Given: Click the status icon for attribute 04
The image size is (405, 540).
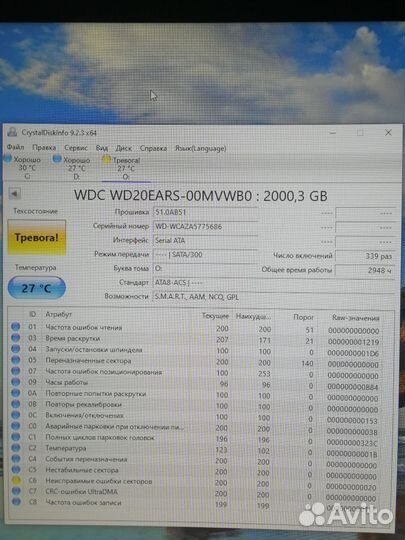Looking at the screenshot, I should (15, 349).
